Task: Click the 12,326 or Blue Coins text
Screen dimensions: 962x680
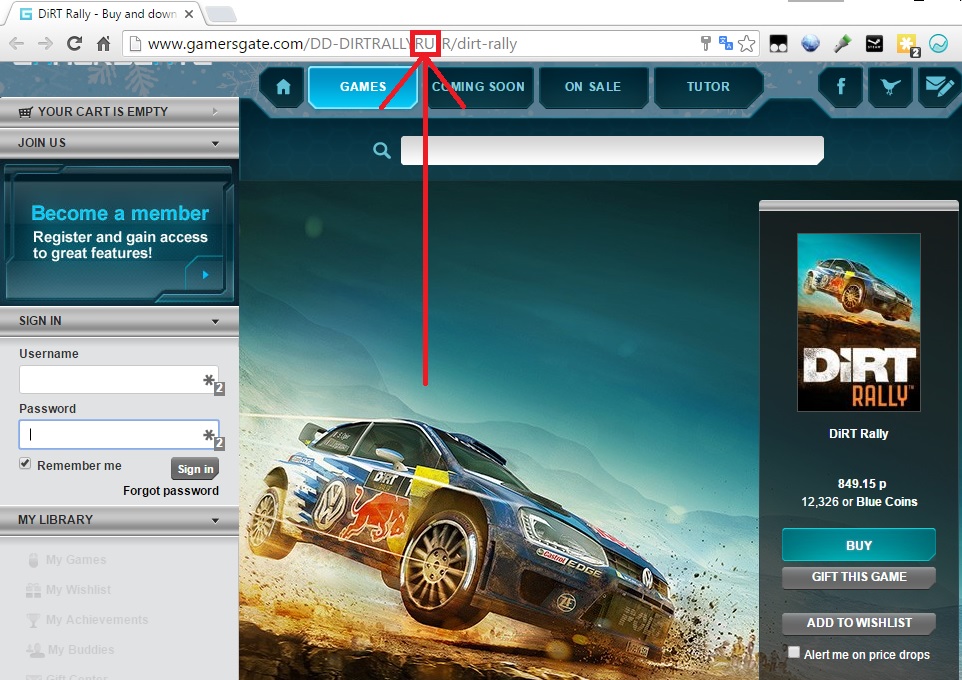Action: tap(859, 501)
